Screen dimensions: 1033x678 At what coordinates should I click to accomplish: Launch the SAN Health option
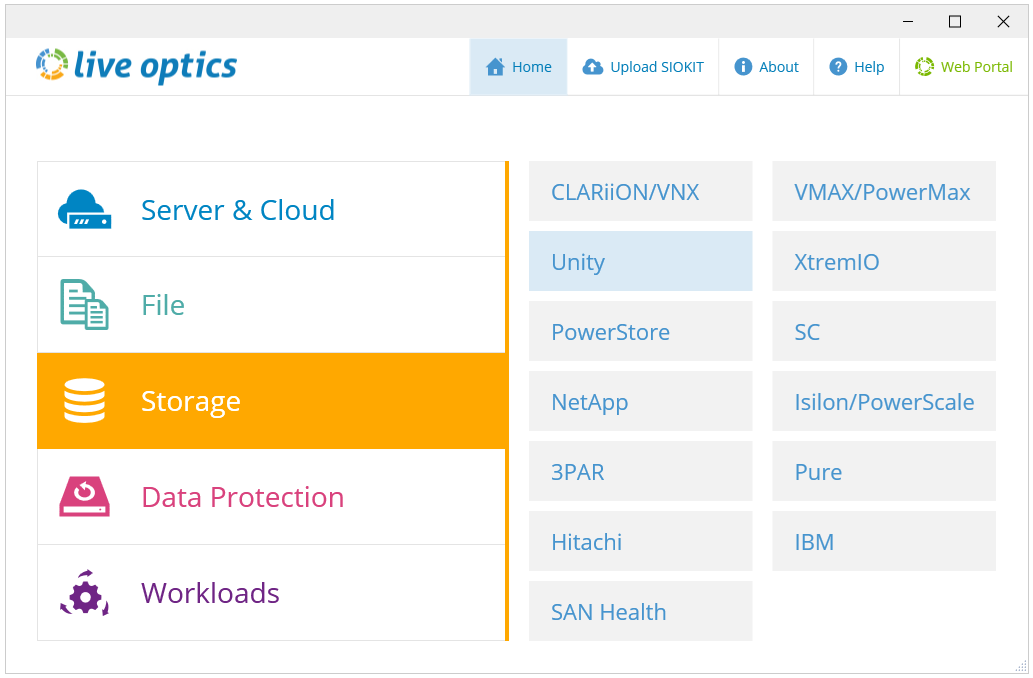(640, 612)
